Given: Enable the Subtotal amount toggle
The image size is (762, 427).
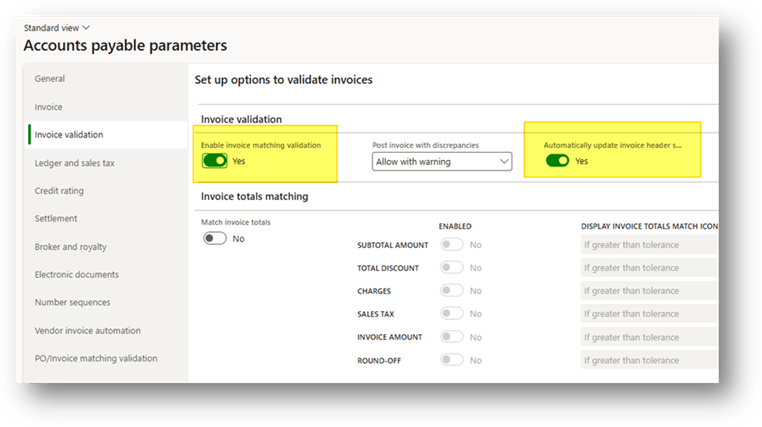Looking at the screenshot, I should (452, 244).
